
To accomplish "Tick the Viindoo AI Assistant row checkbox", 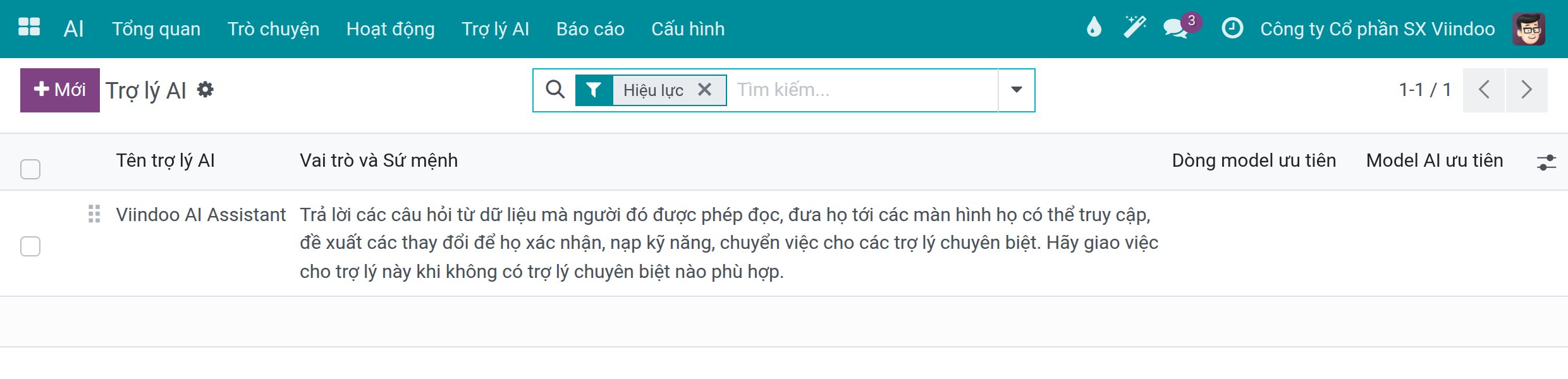I will click(30, 246).
